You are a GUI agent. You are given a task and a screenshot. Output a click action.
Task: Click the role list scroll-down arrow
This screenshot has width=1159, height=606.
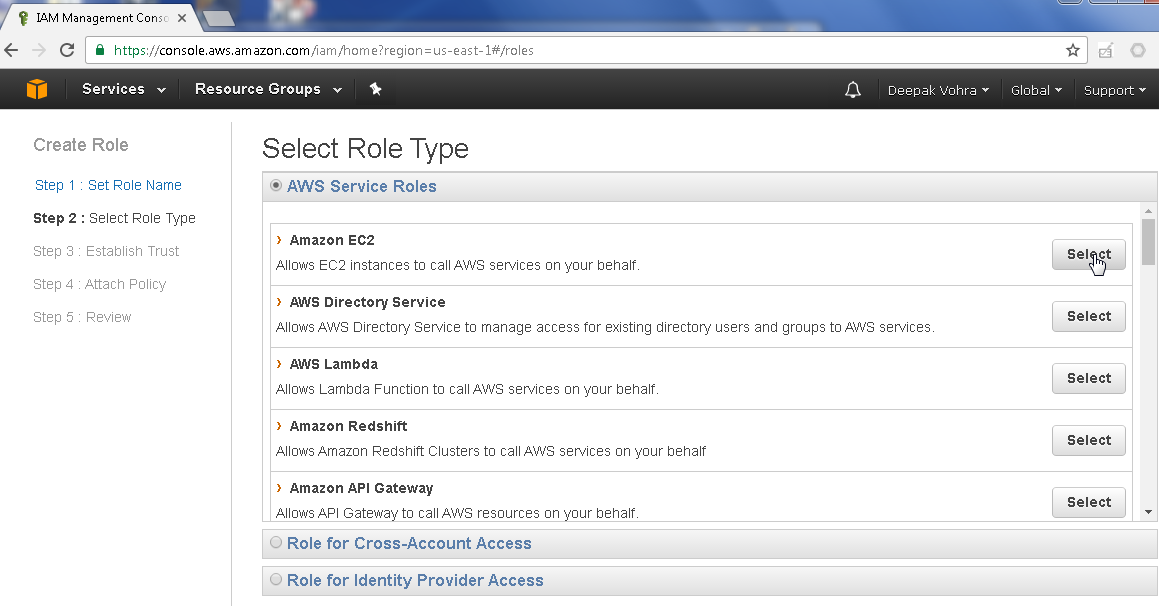(1148, 511)
